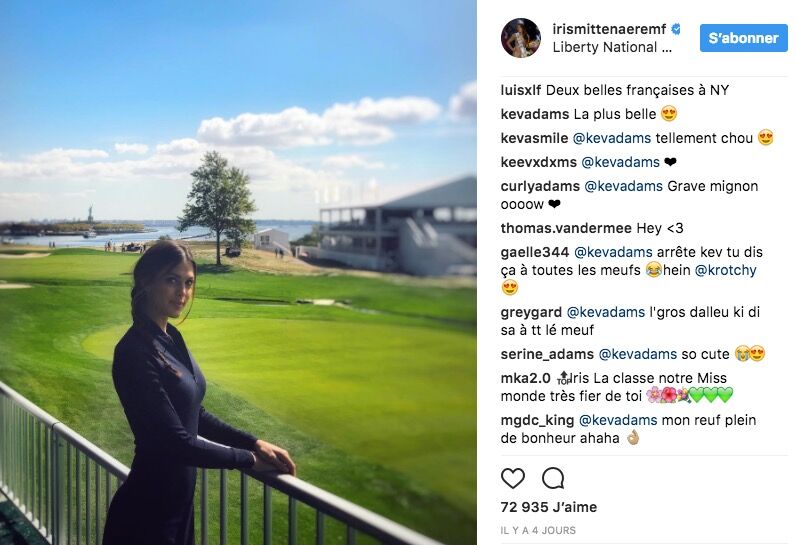
Task: Open the curlyadams commenter profile
Action: (540, 186)
